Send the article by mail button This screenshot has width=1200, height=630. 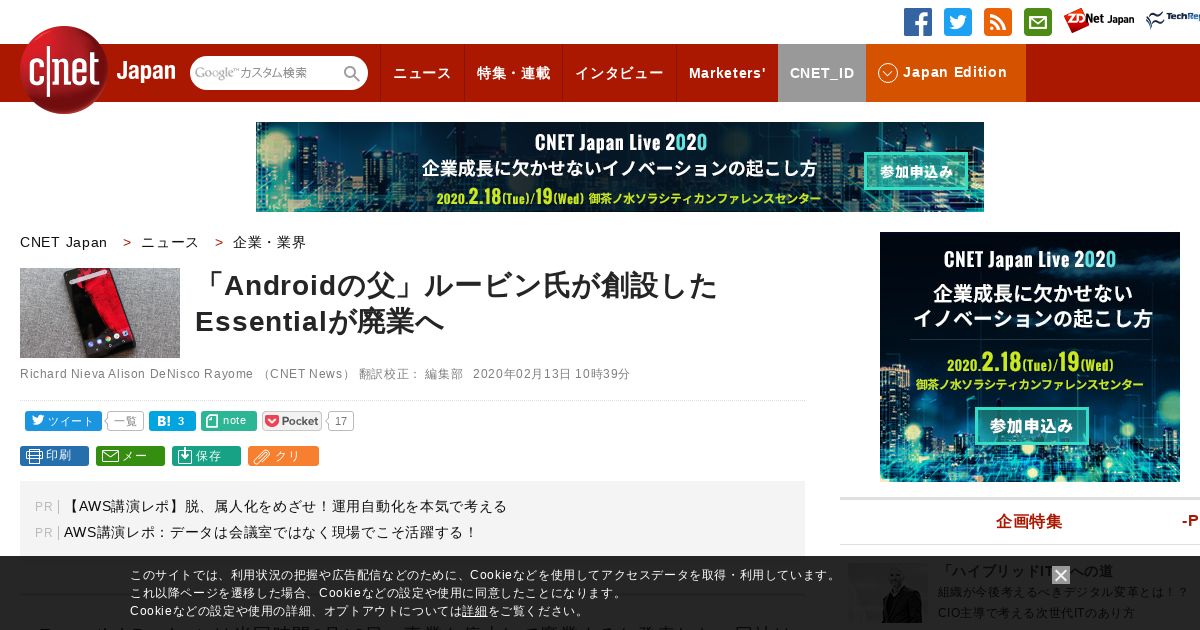coord(130,456)
